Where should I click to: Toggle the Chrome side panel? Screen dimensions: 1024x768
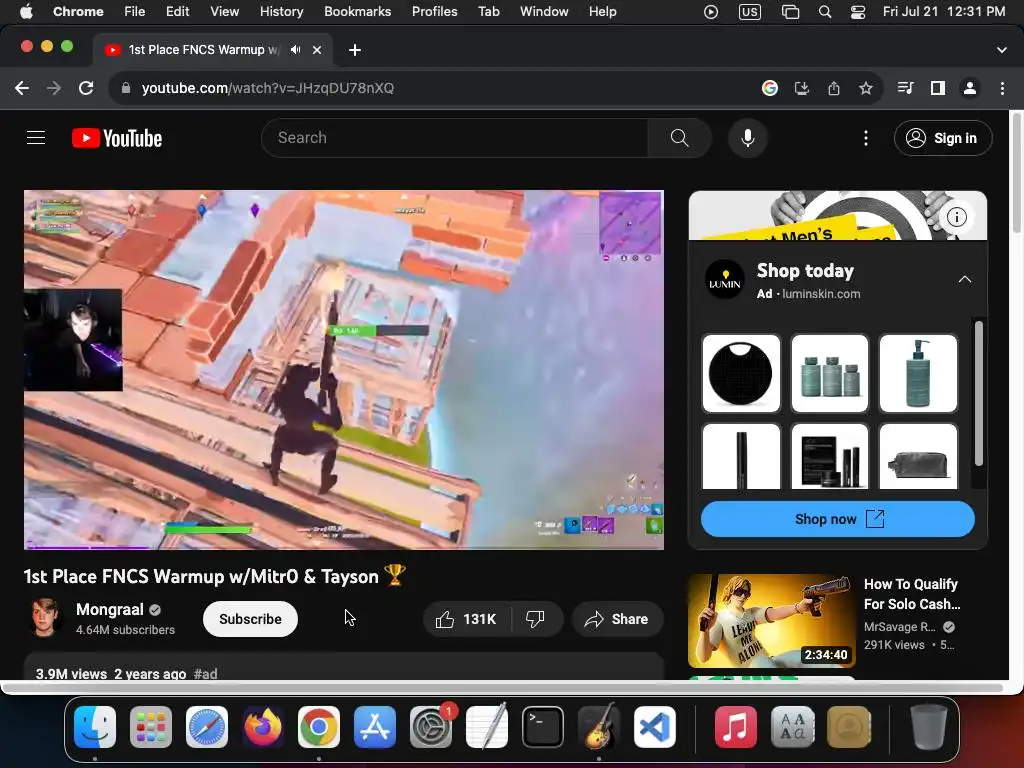(938, 88)
